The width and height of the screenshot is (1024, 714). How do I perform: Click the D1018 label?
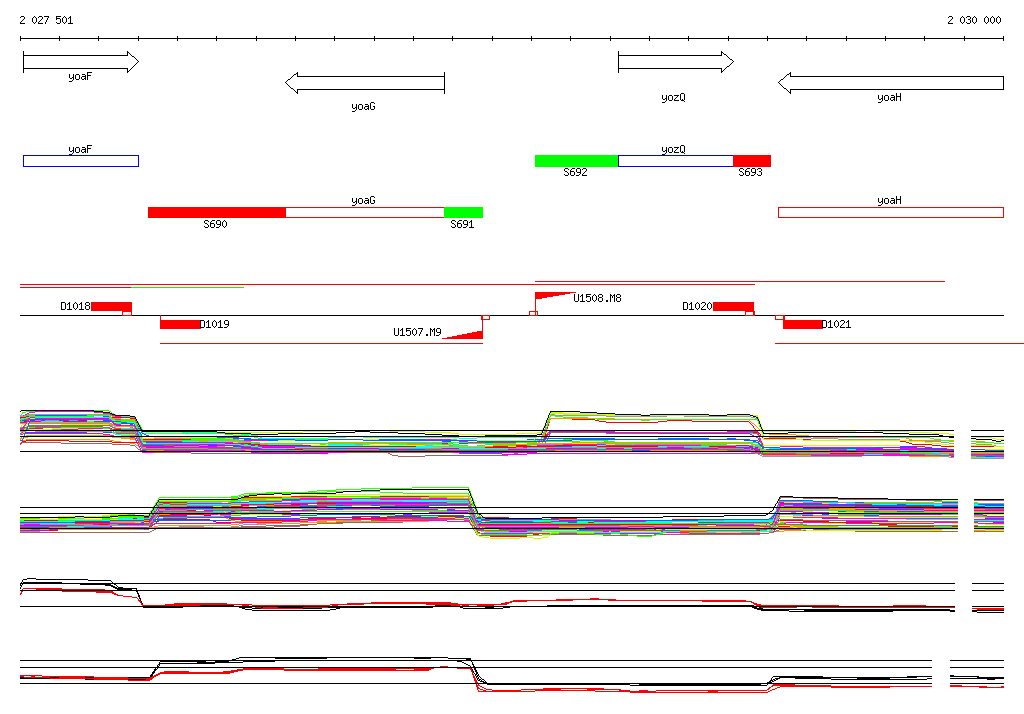[75, 306]
